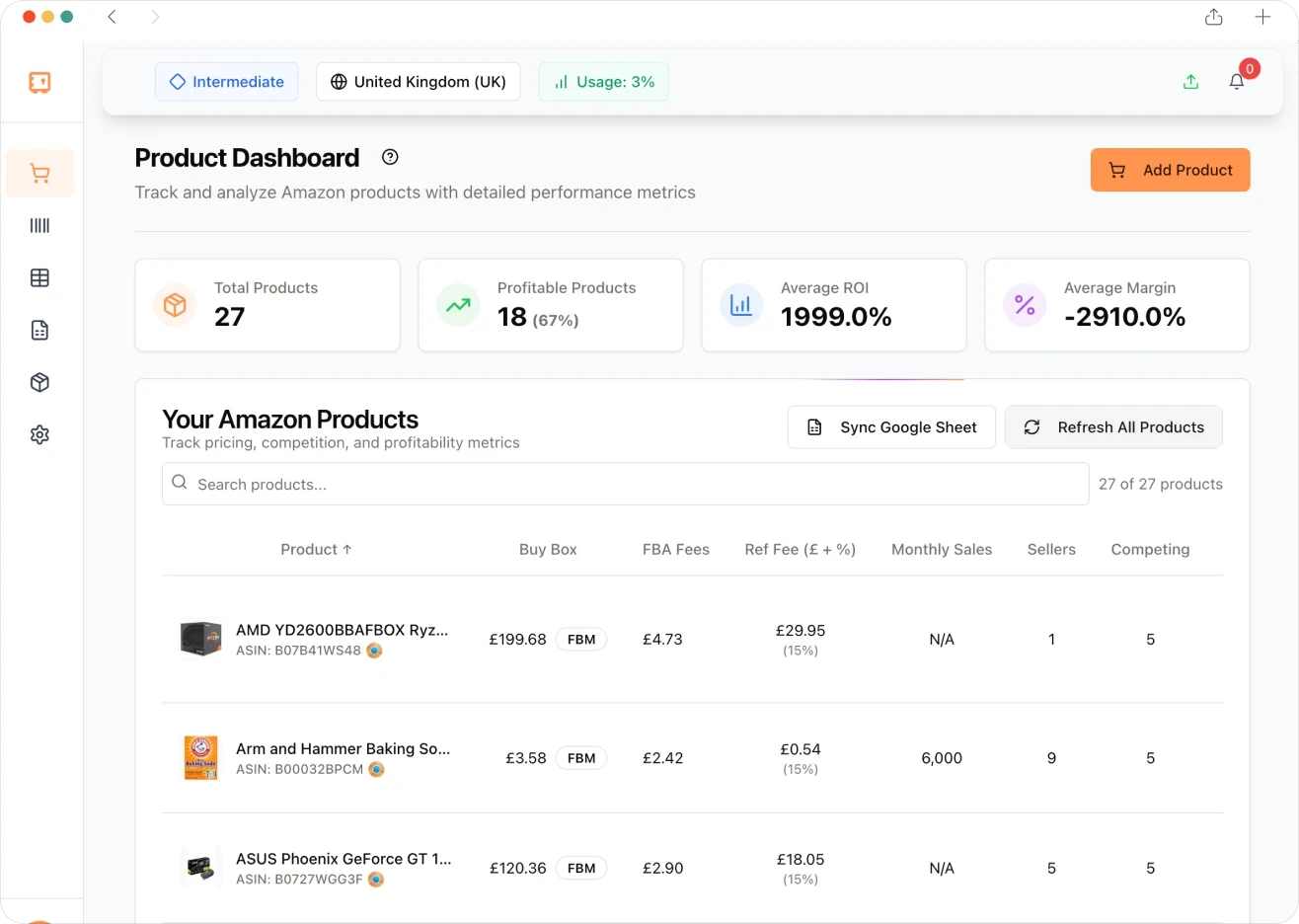Click the Intermediate plan badge
The image size is (1299, 924).
[x=226, y=82]
